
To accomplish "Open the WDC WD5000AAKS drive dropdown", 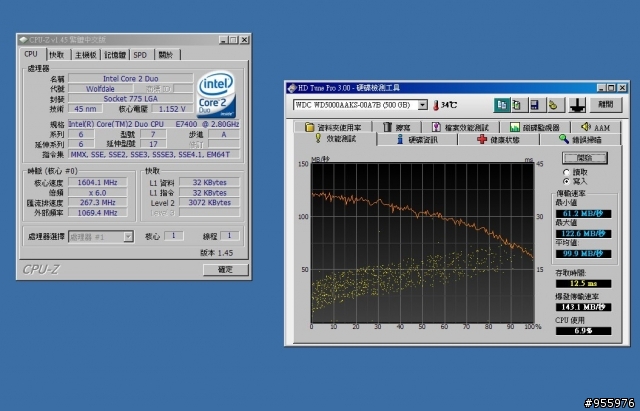I will coord(423,105).
